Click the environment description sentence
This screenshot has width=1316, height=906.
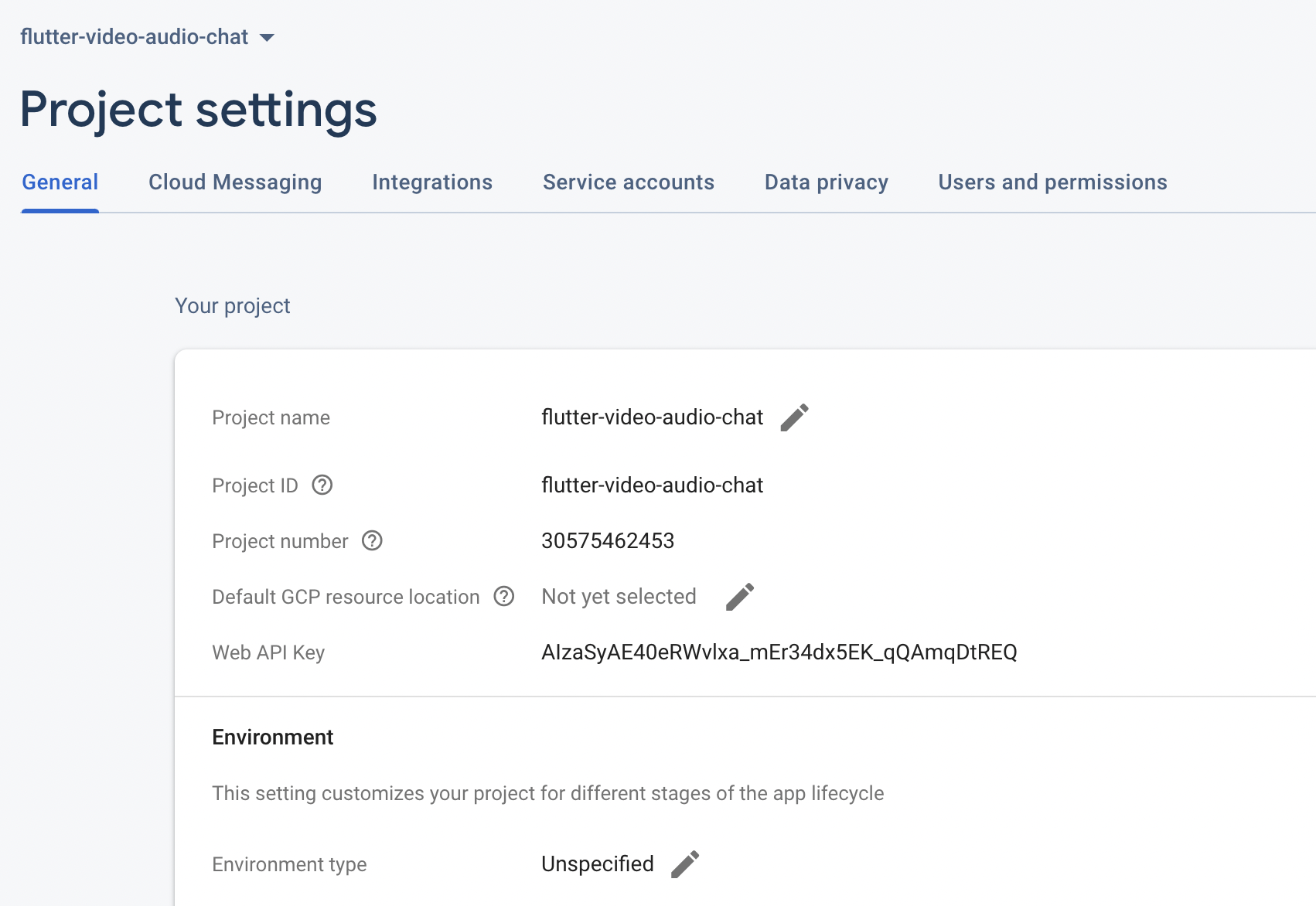click(548, 794)
